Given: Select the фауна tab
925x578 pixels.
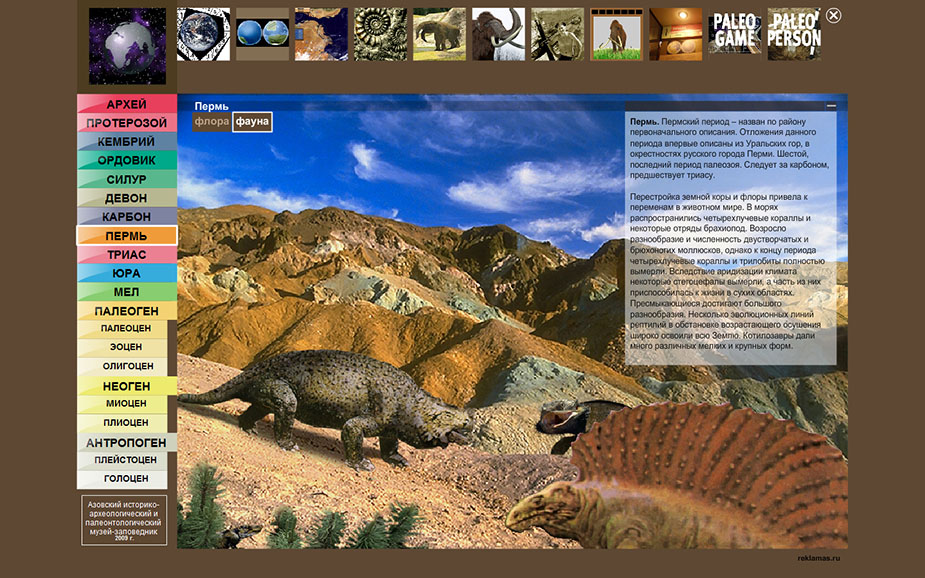Looking at the screenshot, I should point(252,122).
